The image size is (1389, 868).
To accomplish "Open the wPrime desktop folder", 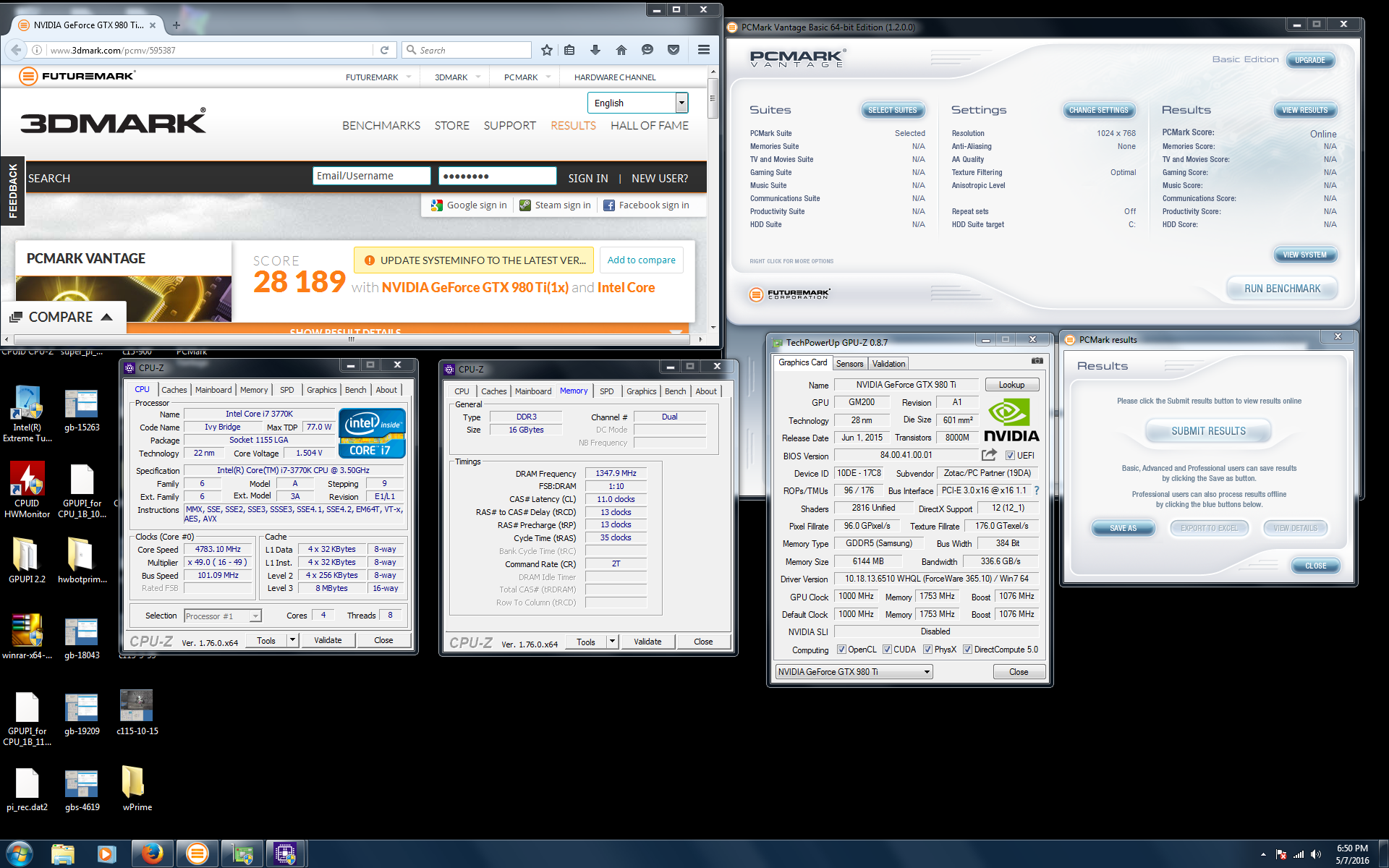I will (x=137, y=788).
